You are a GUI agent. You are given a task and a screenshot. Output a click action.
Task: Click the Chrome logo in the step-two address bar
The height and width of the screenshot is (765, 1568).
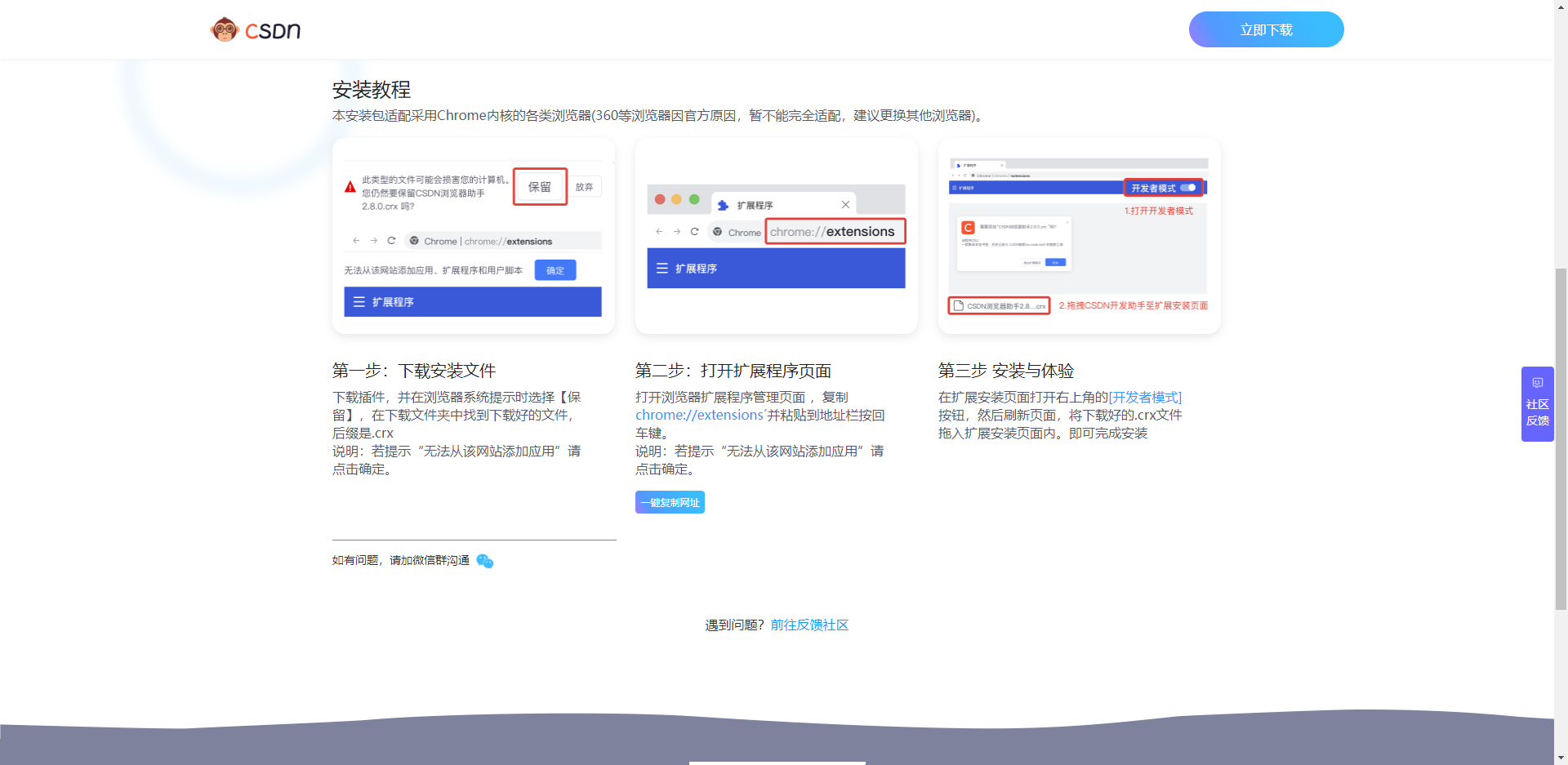718,232
